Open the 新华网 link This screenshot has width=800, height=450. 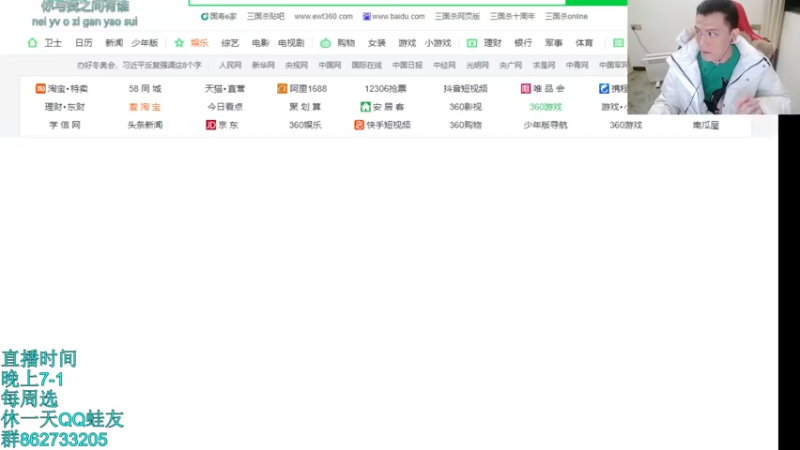pos(263,65)
